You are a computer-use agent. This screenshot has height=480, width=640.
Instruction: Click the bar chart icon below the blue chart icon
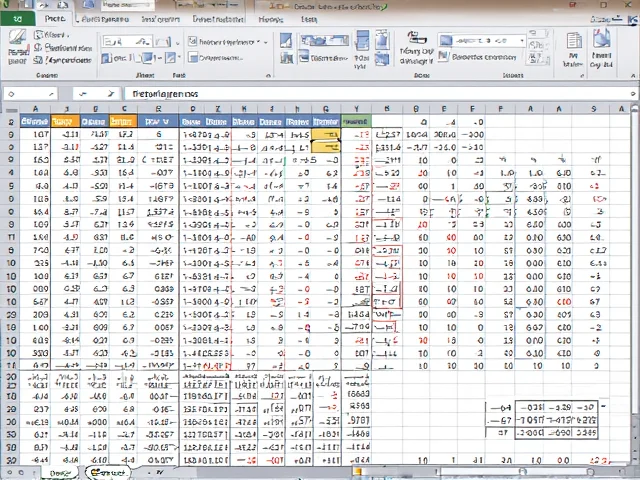pyautogui.click(x=287, y=58)
